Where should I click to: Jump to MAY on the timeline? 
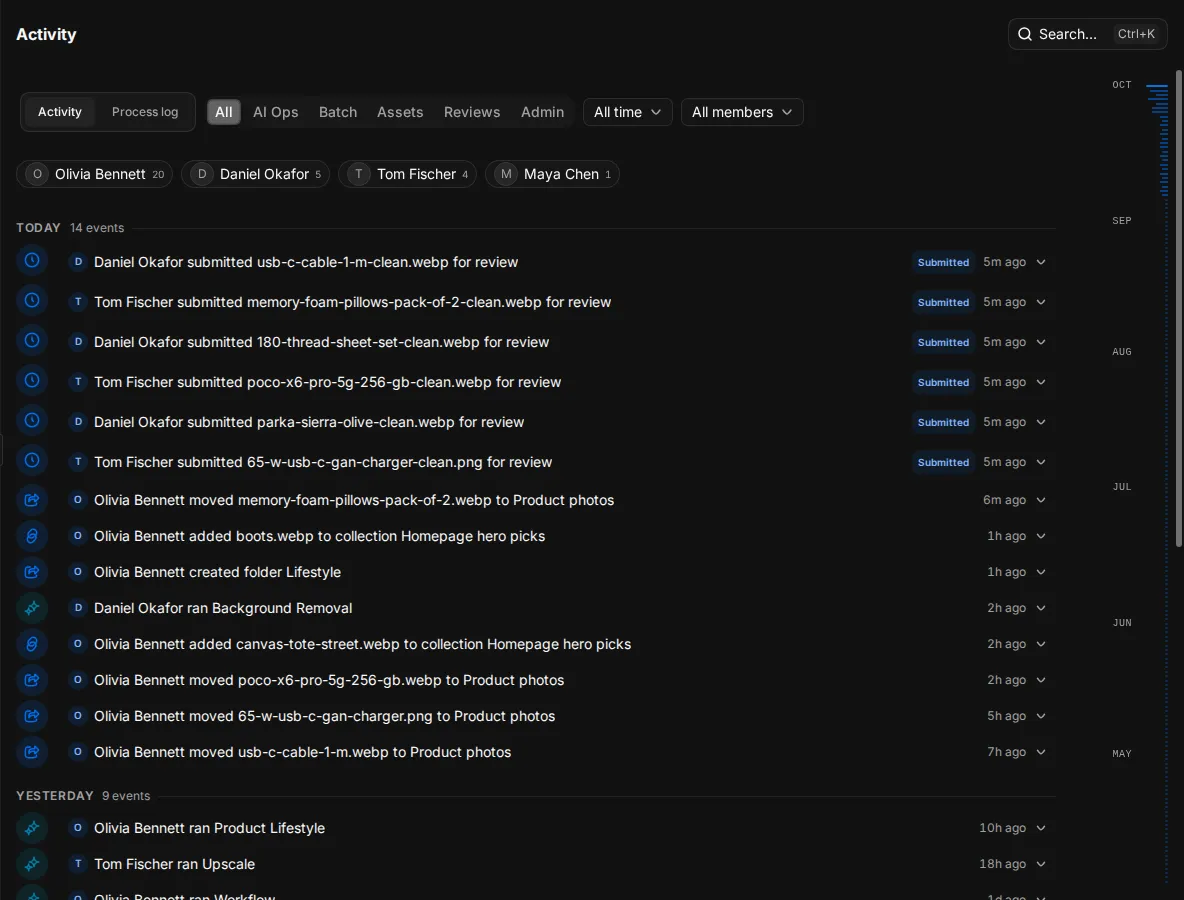1121,754
